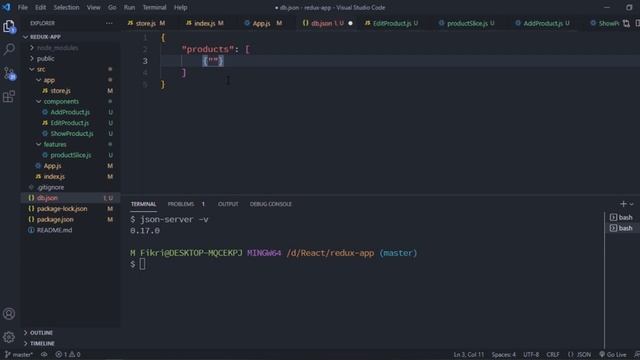Expand the node_modules folder
The height and width of the screenshot is (360, 640).
(71, 48)
